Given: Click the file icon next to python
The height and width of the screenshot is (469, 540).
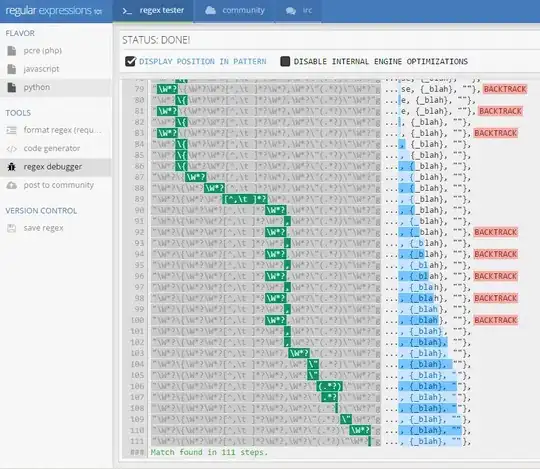Looking at the screenshot, I should click(12, 87).
